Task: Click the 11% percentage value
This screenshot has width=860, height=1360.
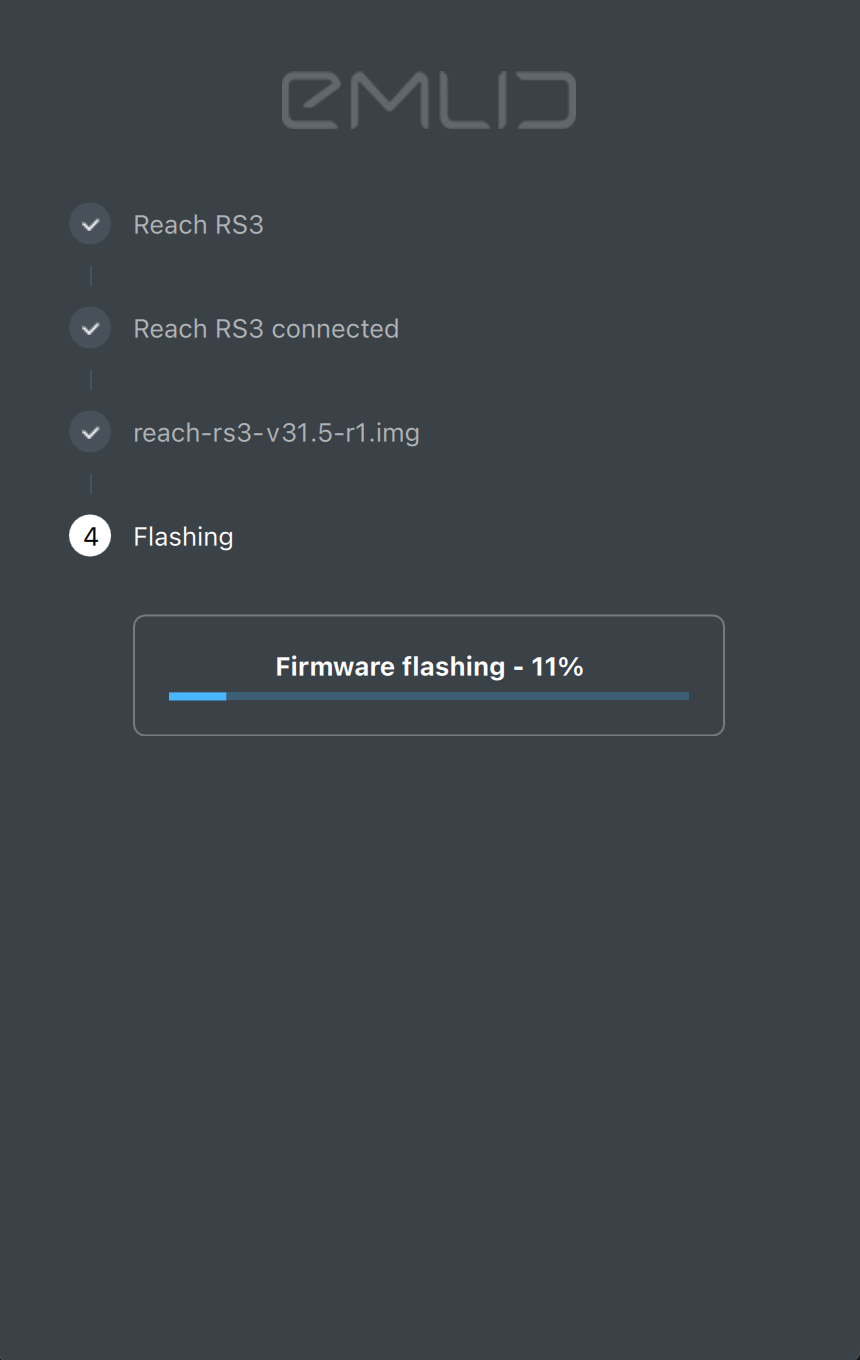Action: [557, 667]
